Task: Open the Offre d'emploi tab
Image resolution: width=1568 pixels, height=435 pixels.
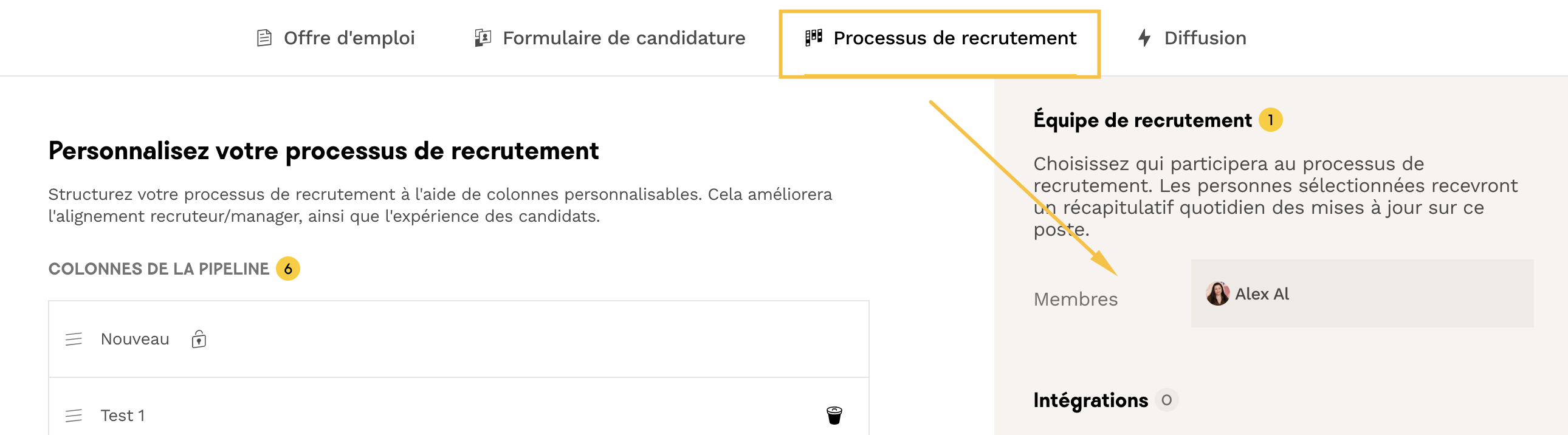Action: 349,38
